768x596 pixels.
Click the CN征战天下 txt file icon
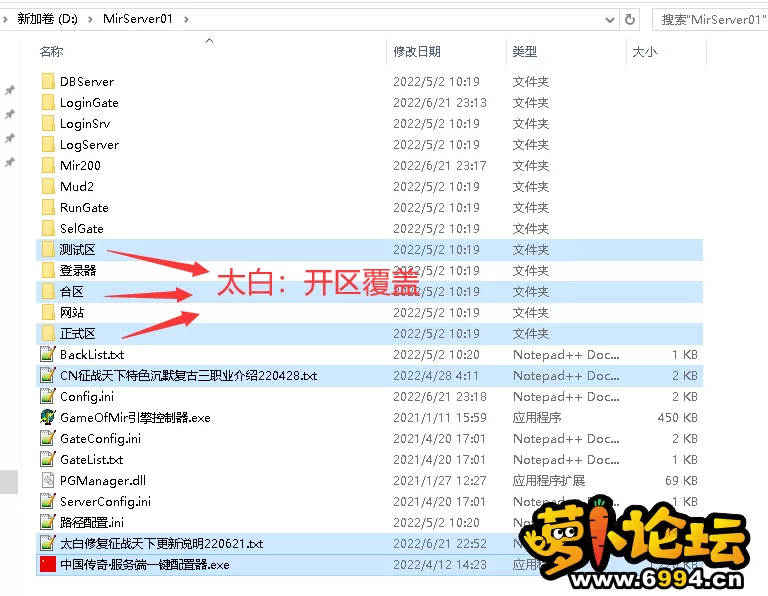click(x=48, y=375)
